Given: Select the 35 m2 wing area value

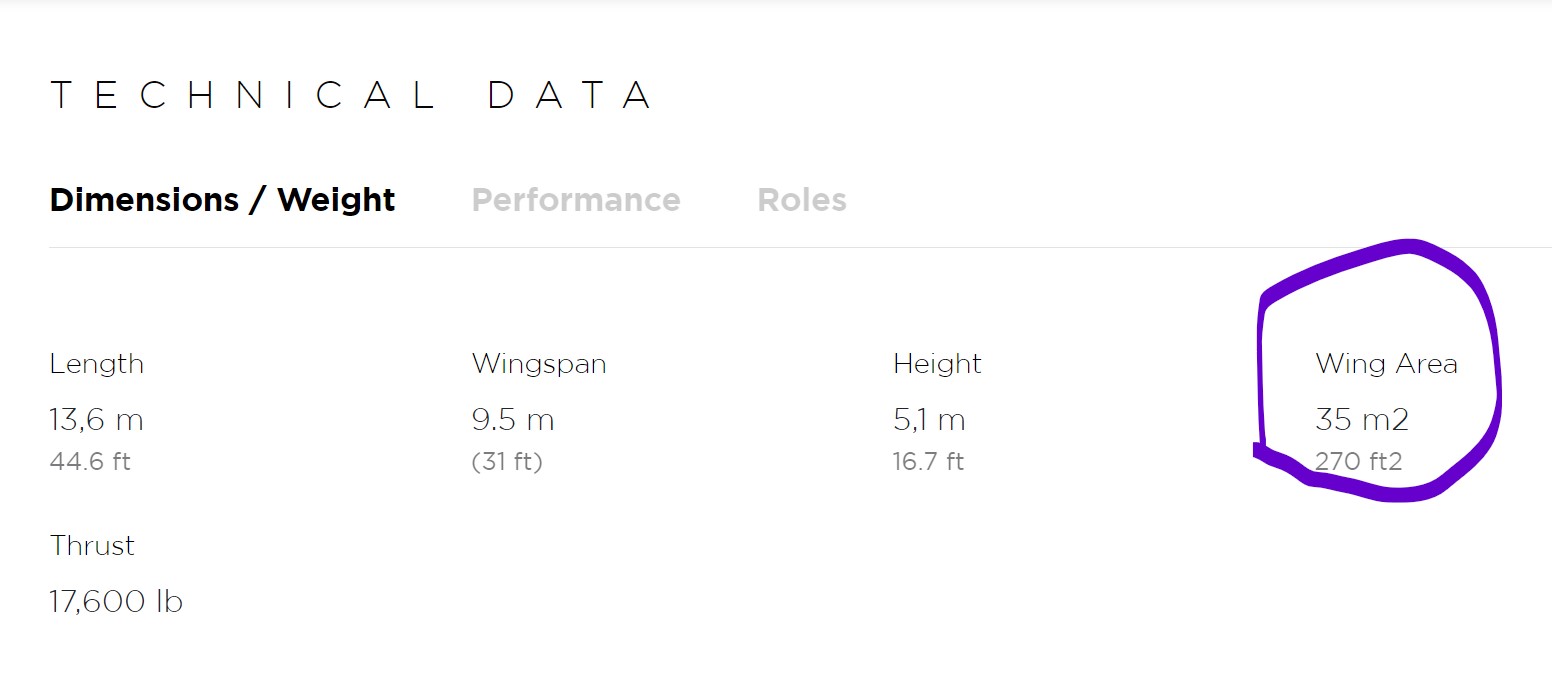Looking at the screenshot, I should [1361, 420].
